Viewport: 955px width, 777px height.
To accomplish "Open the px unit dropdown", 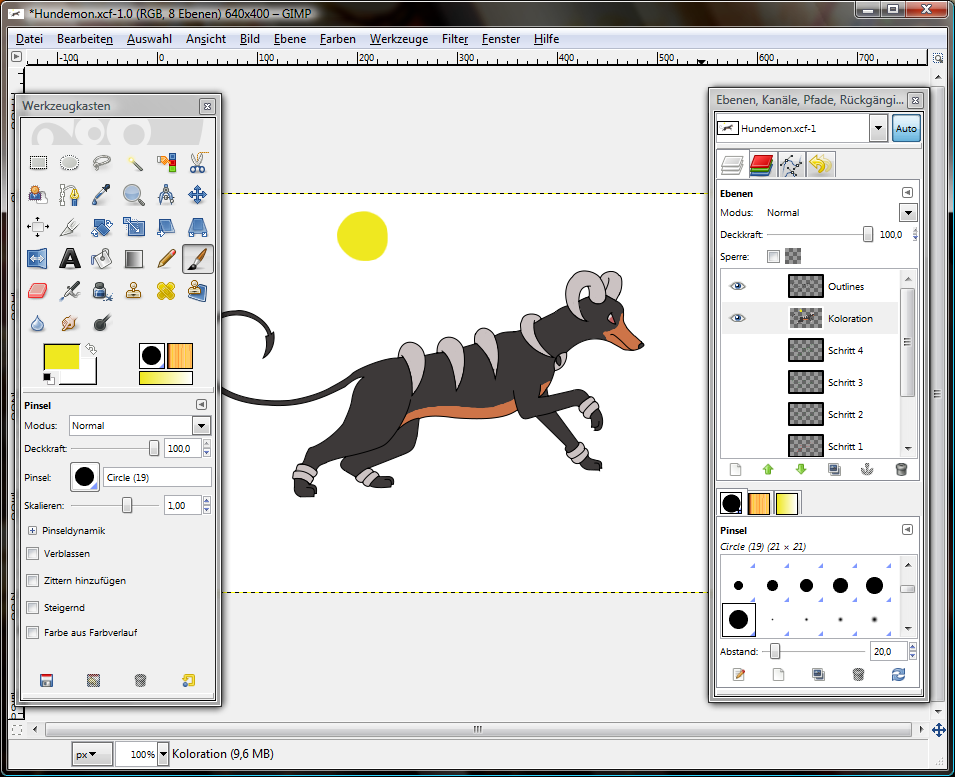I will coord(92,754).
